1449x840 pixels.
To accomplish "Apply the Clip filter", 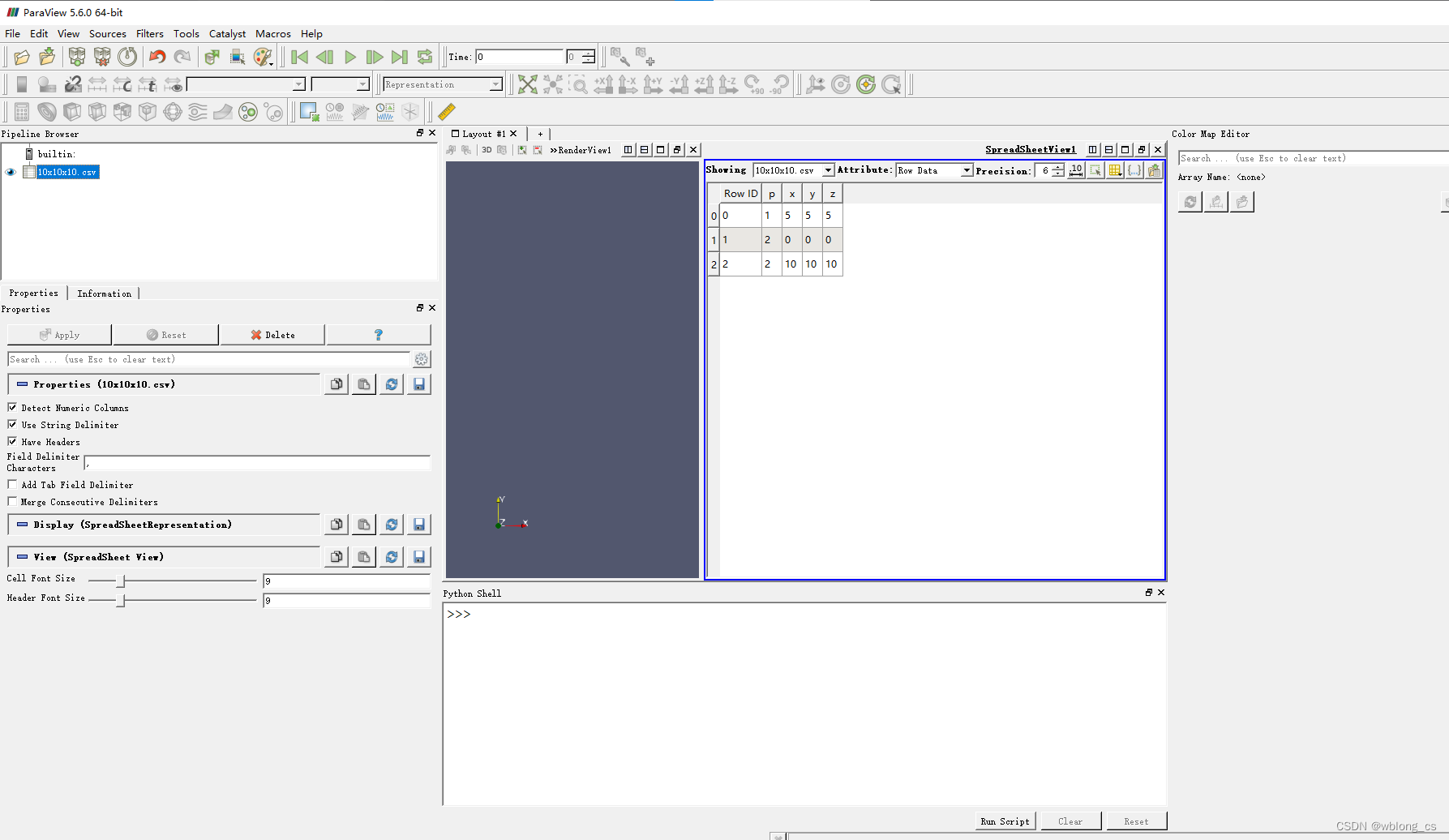I will (x=71, y=111).
